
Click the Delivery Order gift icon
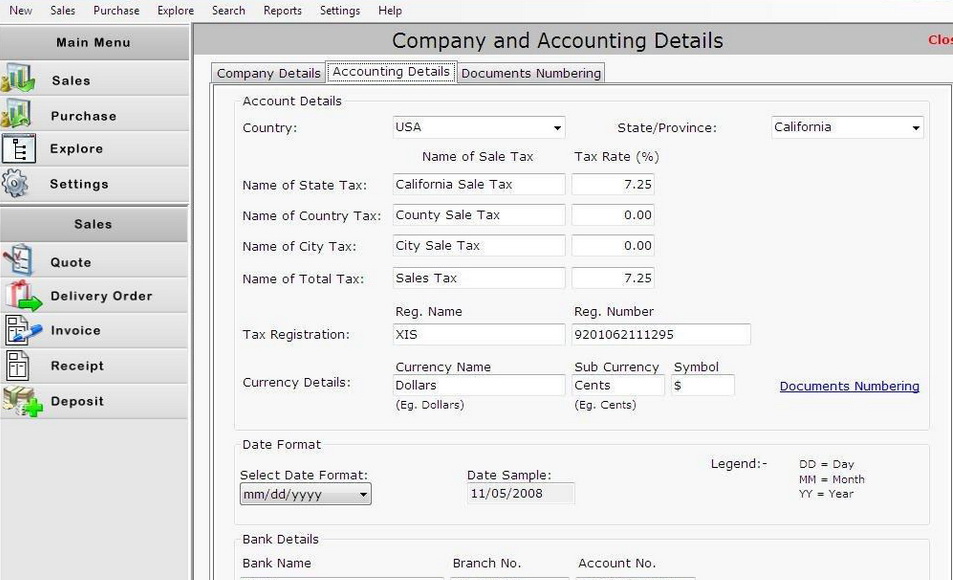23,295
